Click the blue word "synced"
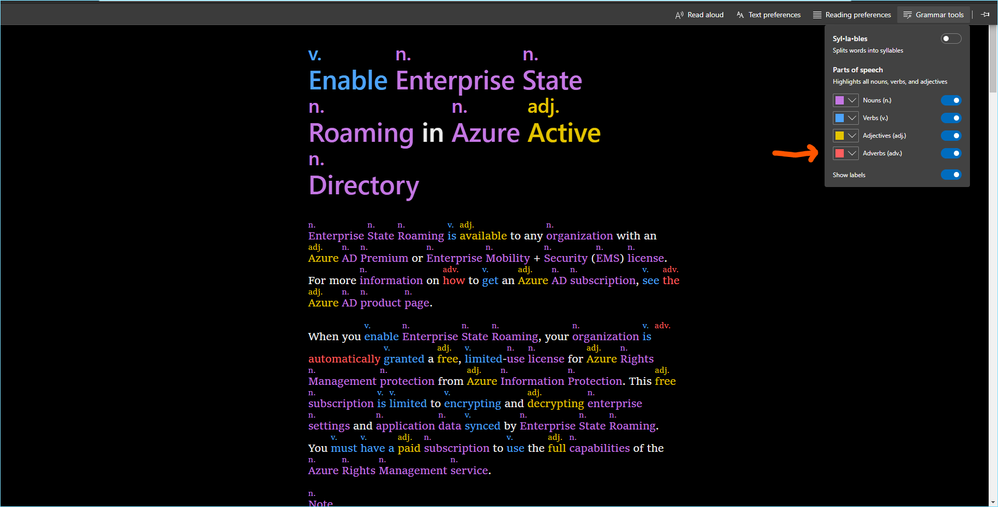This screenshot has height=507, width=998. coord(482,426)
